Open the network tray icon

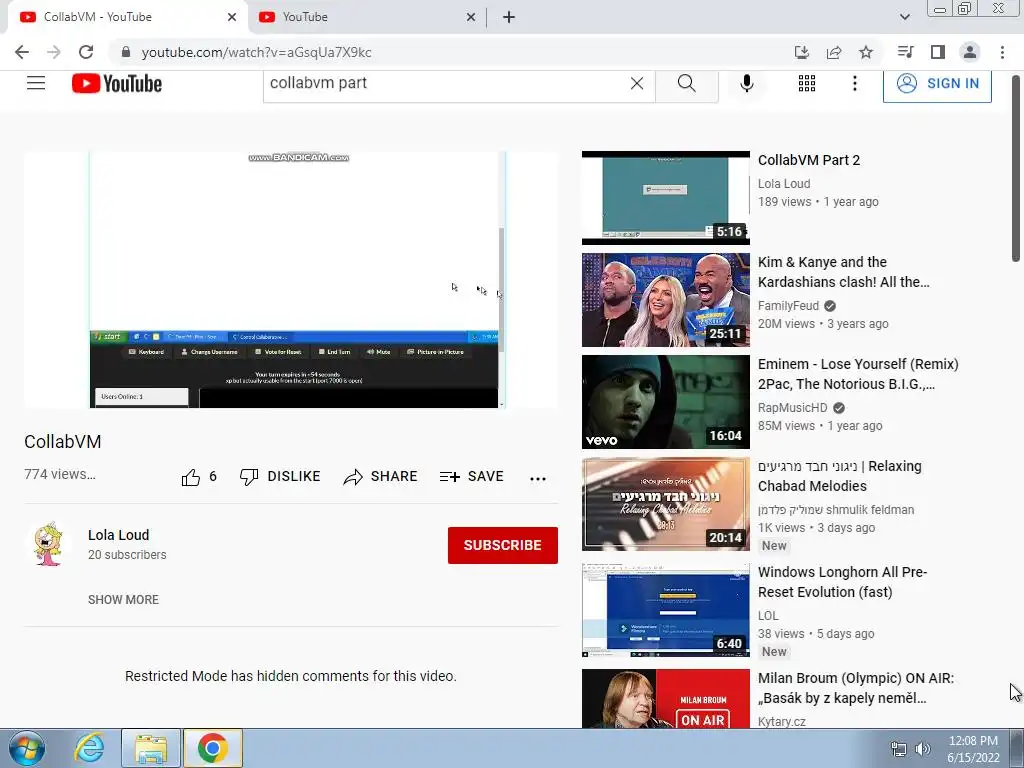click(x=899, y=749)
